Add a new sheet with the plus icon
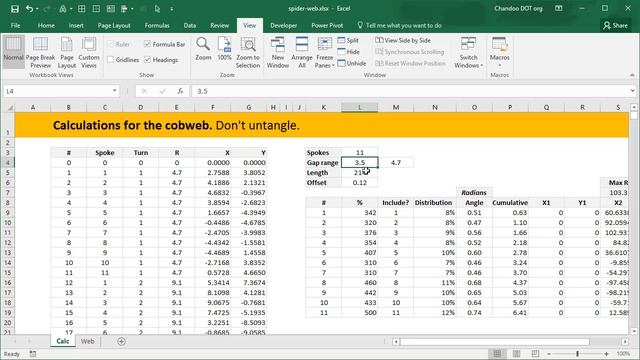Viewport: 640px width, 360px height. (121, 342)
